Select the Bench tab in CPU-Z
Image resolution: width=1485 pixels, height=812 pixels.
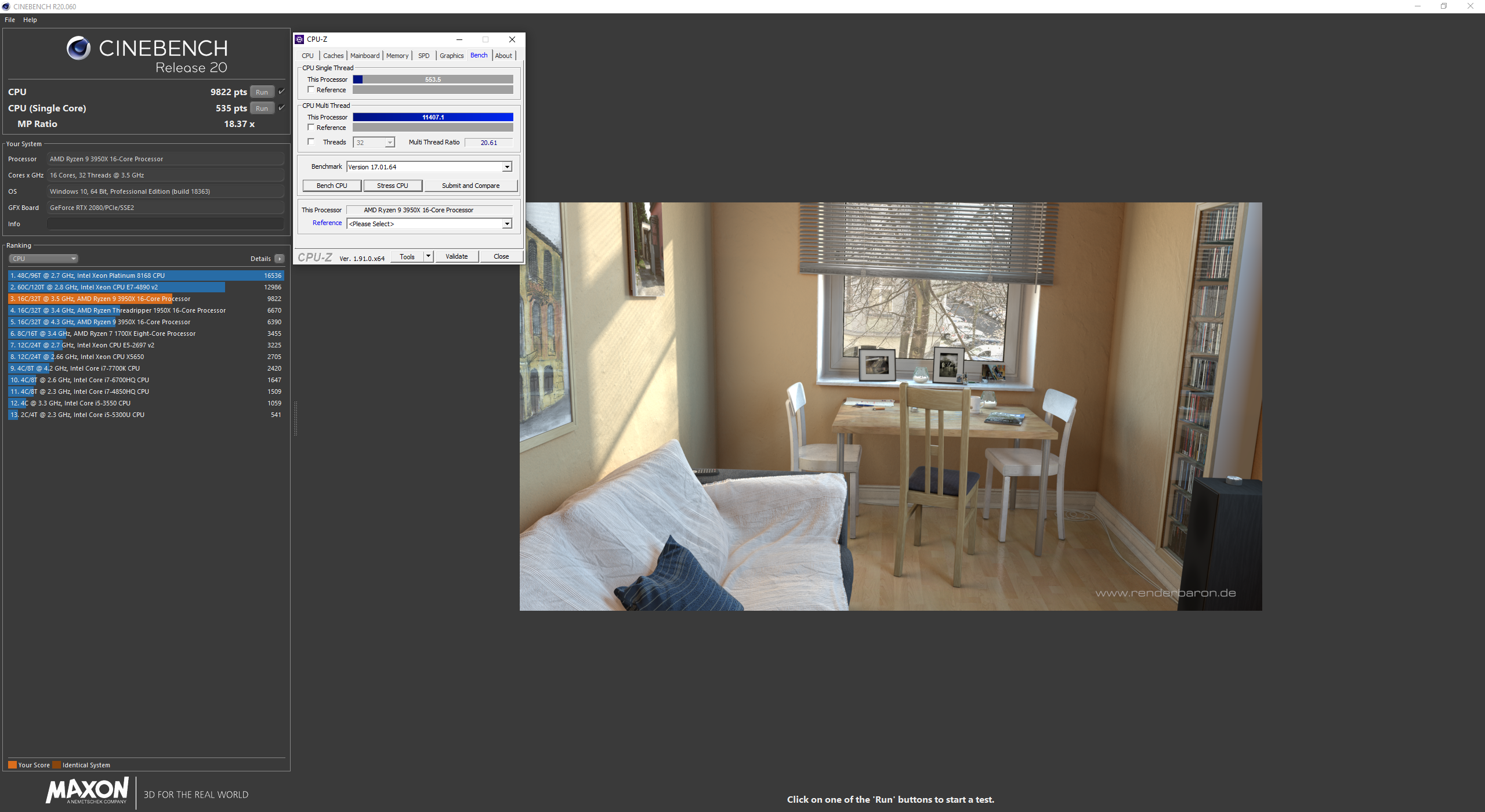[x=479, y=55]
